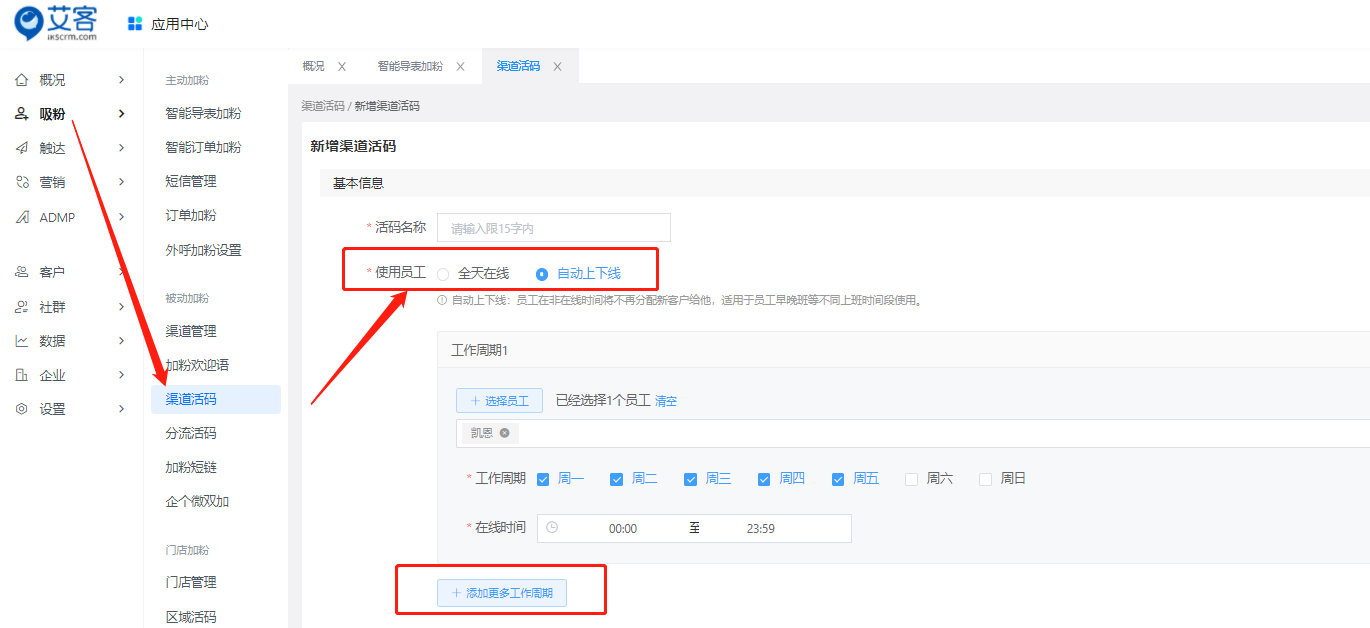Image resolution: width=1370 pixels, height=628 pixels.
Task: Click the 应用中心 grid icon
Action: 135,24
